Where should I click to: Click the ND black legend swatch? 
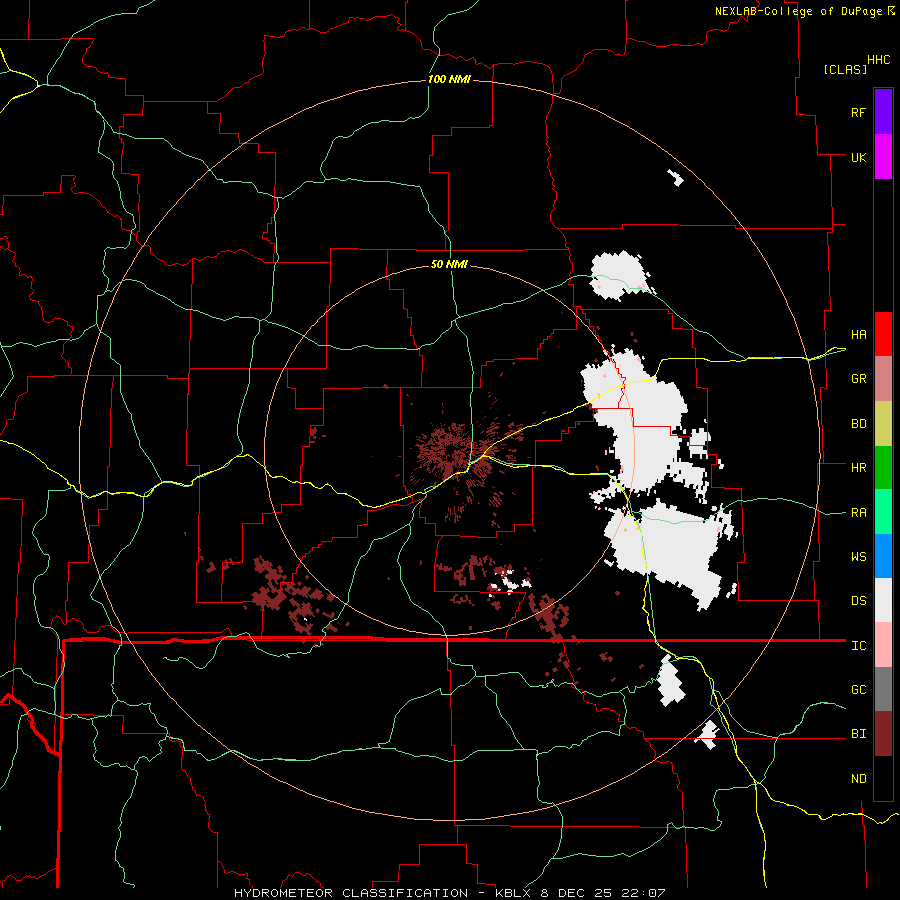pyautogui.click(x=883, y=778)
